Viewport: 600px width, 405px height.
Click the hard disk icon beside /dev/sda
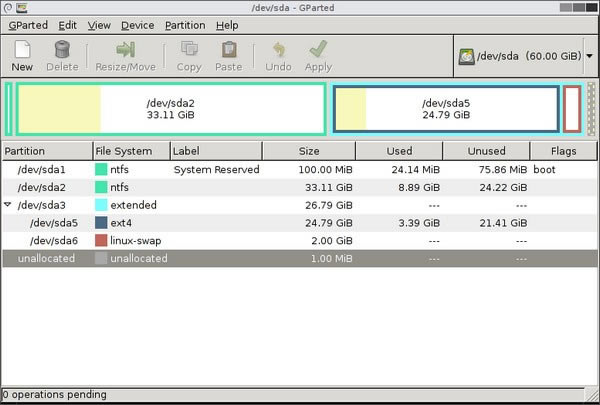click(x=466, y=57)
